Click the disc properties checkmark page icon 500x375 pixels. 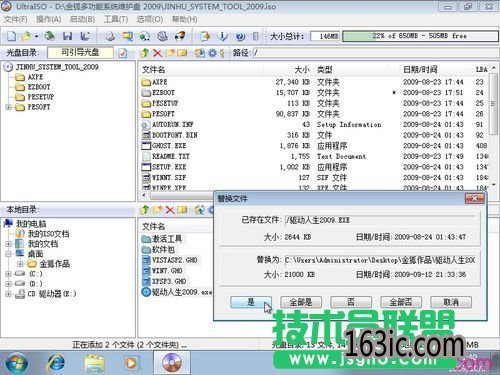pyautogui.click(x=123, y=53)
